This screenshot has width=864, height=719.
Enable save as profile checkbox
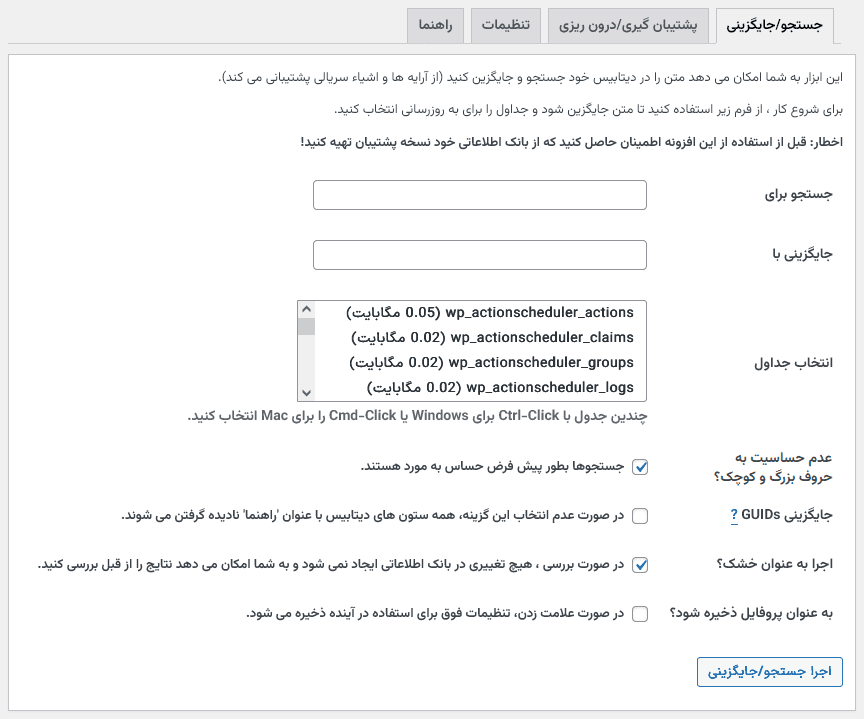[640, 614]
